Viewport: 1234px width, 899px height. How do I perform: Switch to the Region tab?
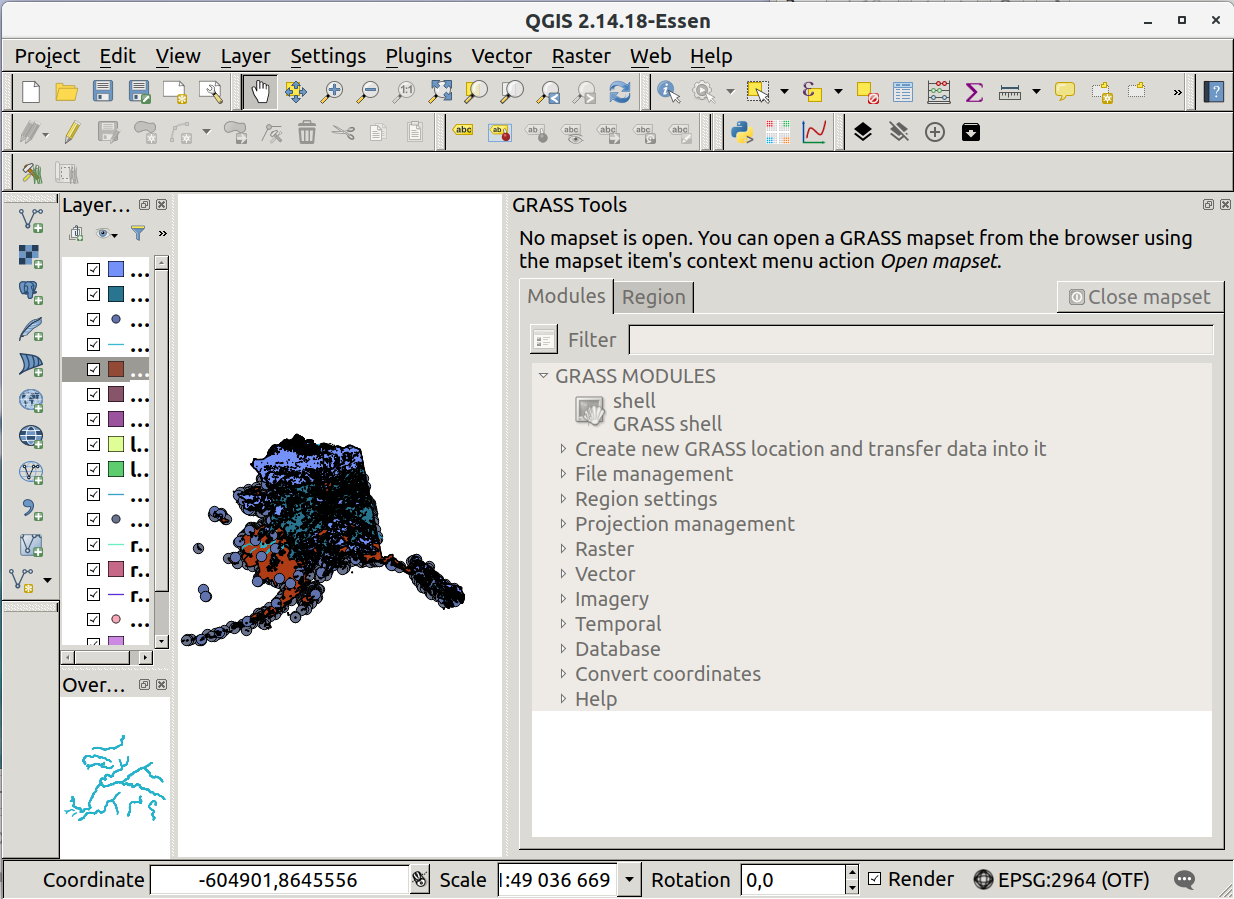[x=654, y=297]
